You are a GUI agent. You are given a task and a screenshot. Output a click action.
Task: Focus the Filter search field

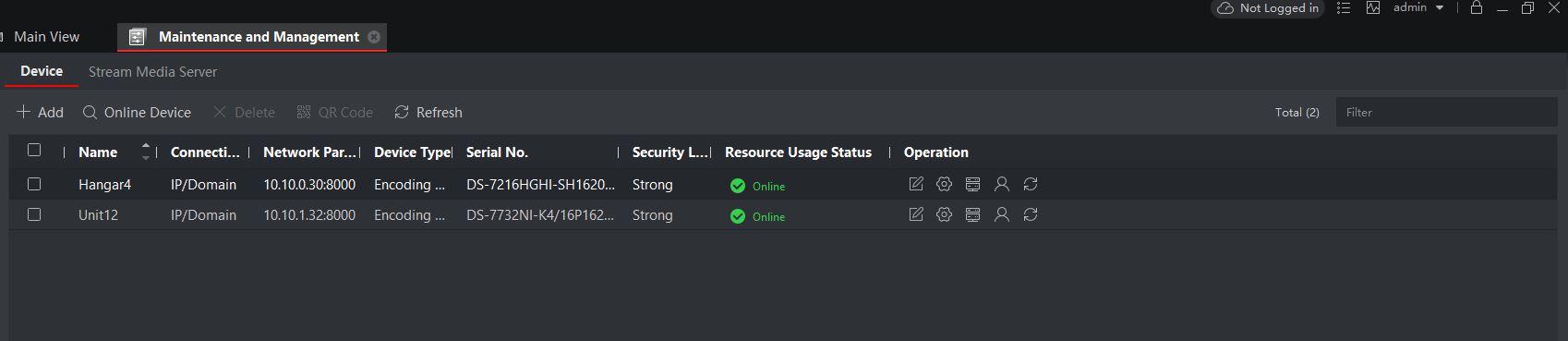(1446, 112)
